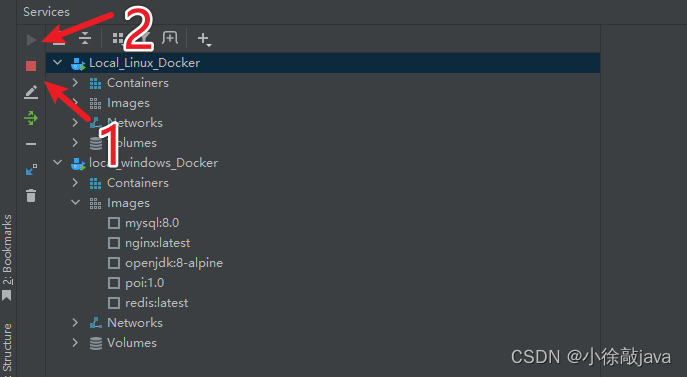Screen dimensions: 687x377
Task: Stop the Docker connection with red square
Action: tap(31, 66)
